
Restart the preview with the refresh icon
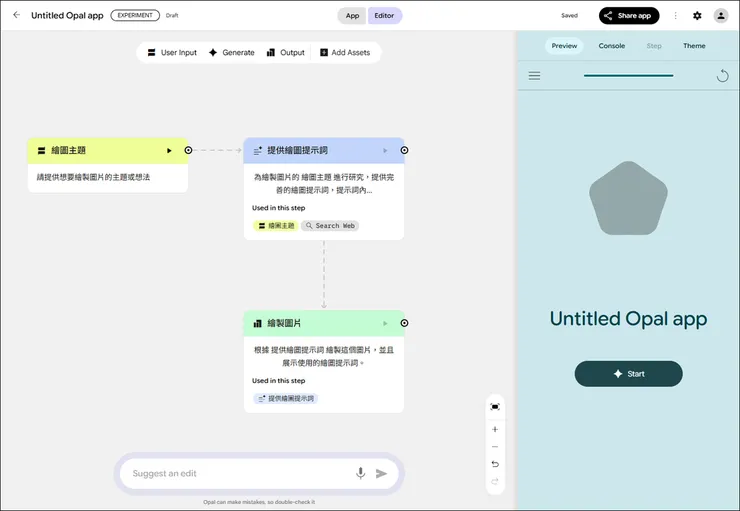pos(722,75)
